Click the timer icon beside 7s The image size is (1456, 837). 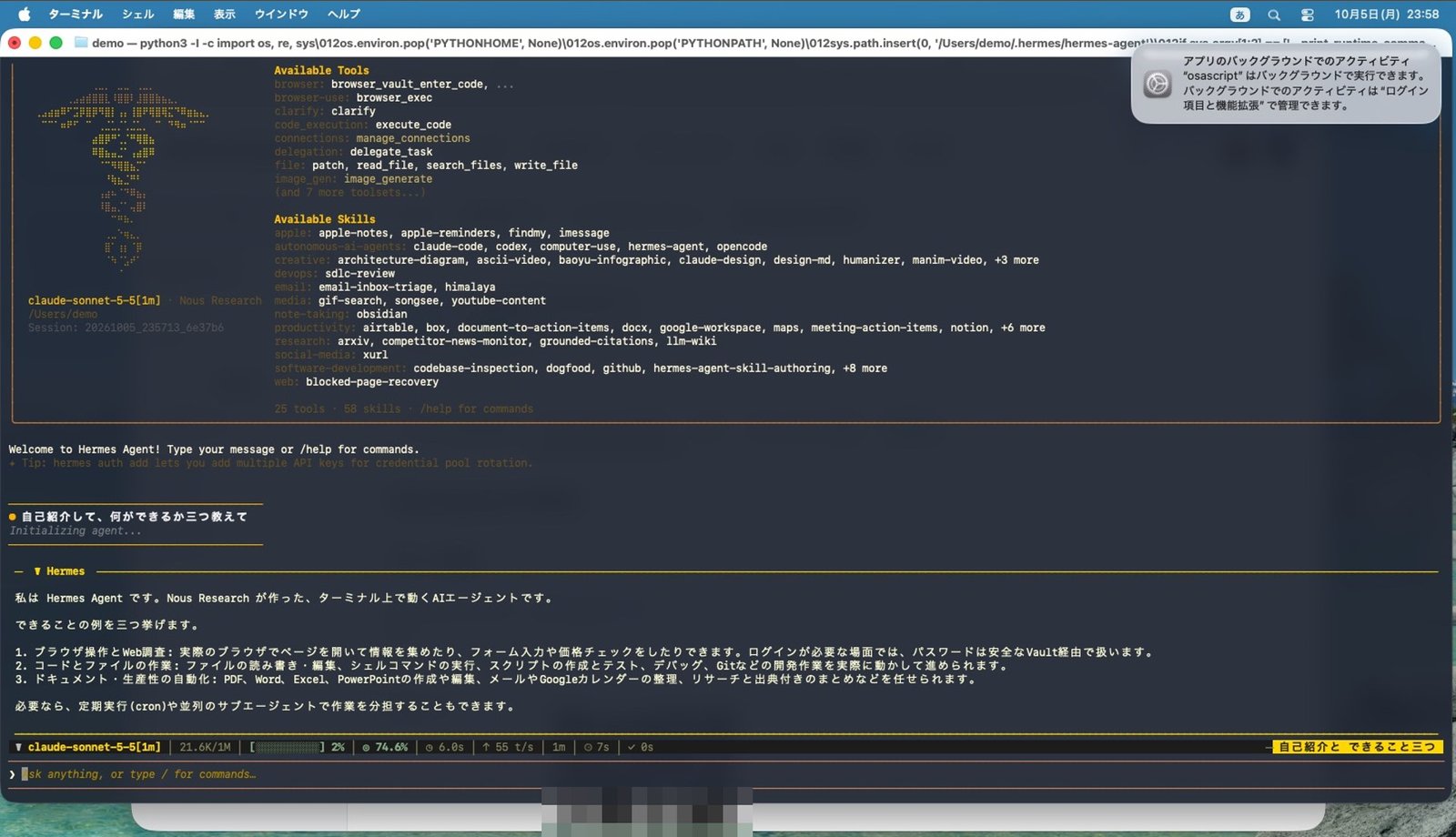click(588, 747)
